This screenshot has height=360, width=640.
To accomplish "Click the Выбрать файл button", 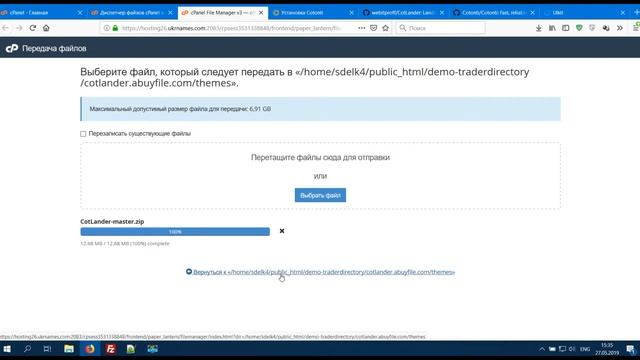I will click(320, 195).
